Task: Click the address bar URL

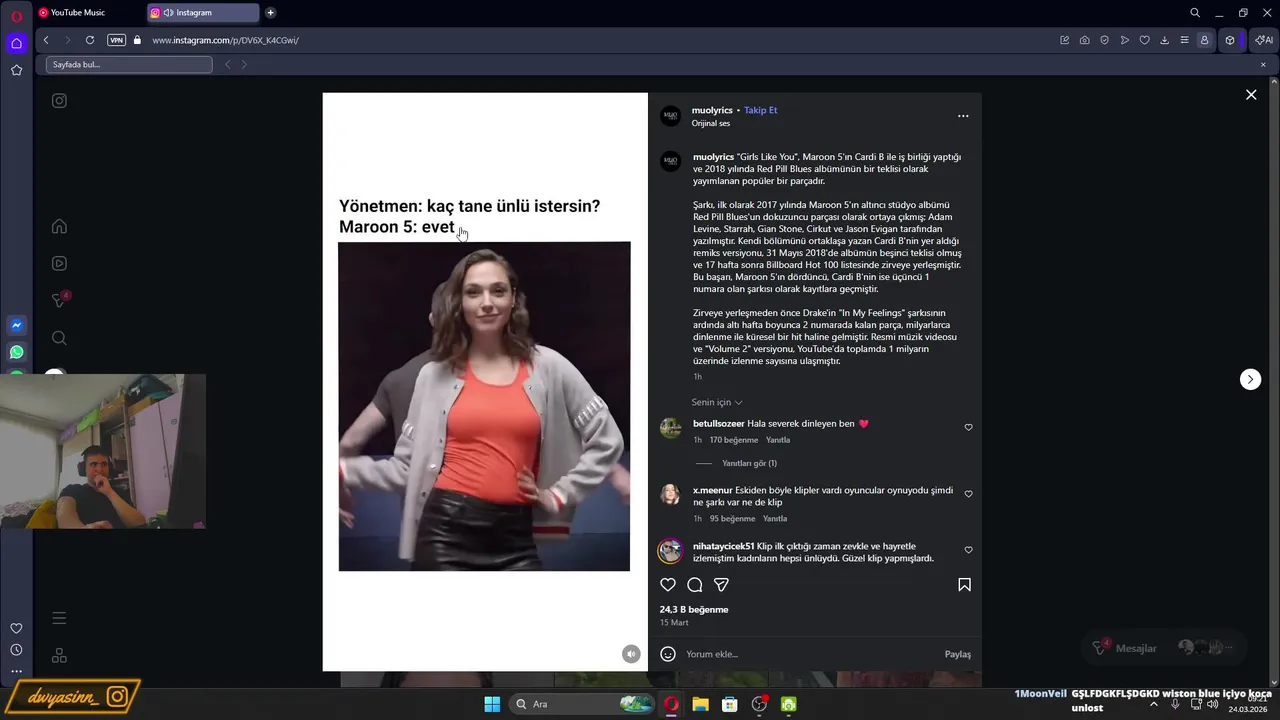Action: pyautogui.click(x=225, y=40)
